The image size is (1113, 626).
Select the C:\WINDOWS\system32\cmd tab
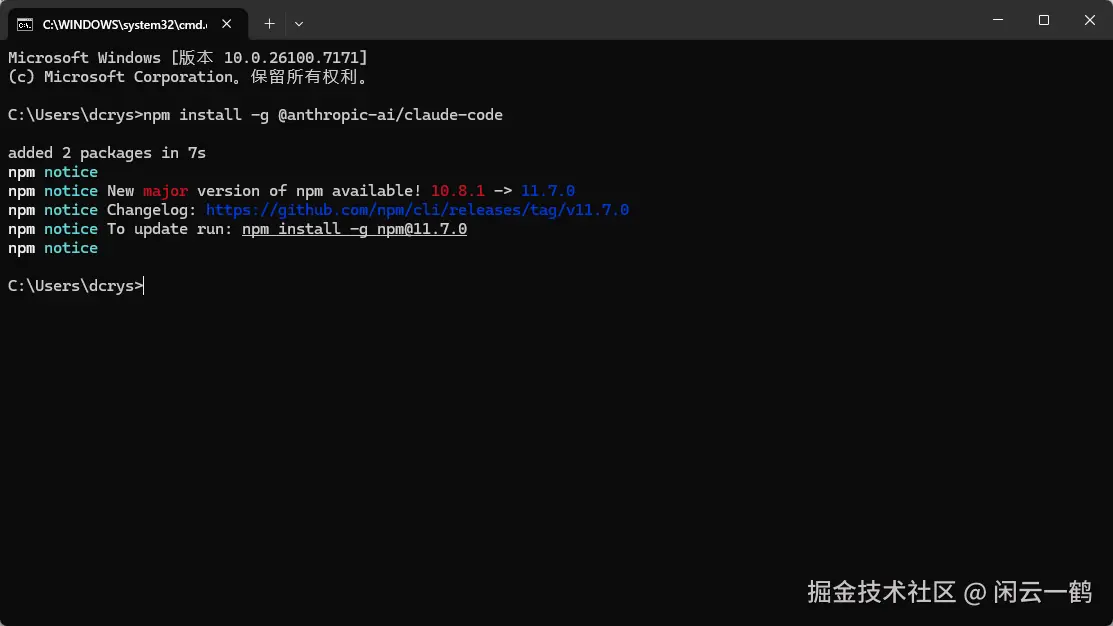pos(118,23)
